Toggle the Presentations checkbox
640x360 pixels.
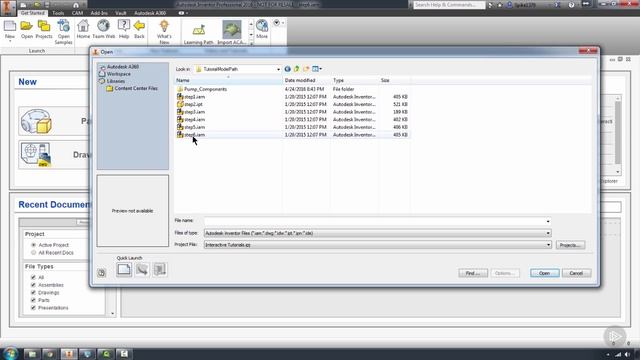[x=33, y=308]
